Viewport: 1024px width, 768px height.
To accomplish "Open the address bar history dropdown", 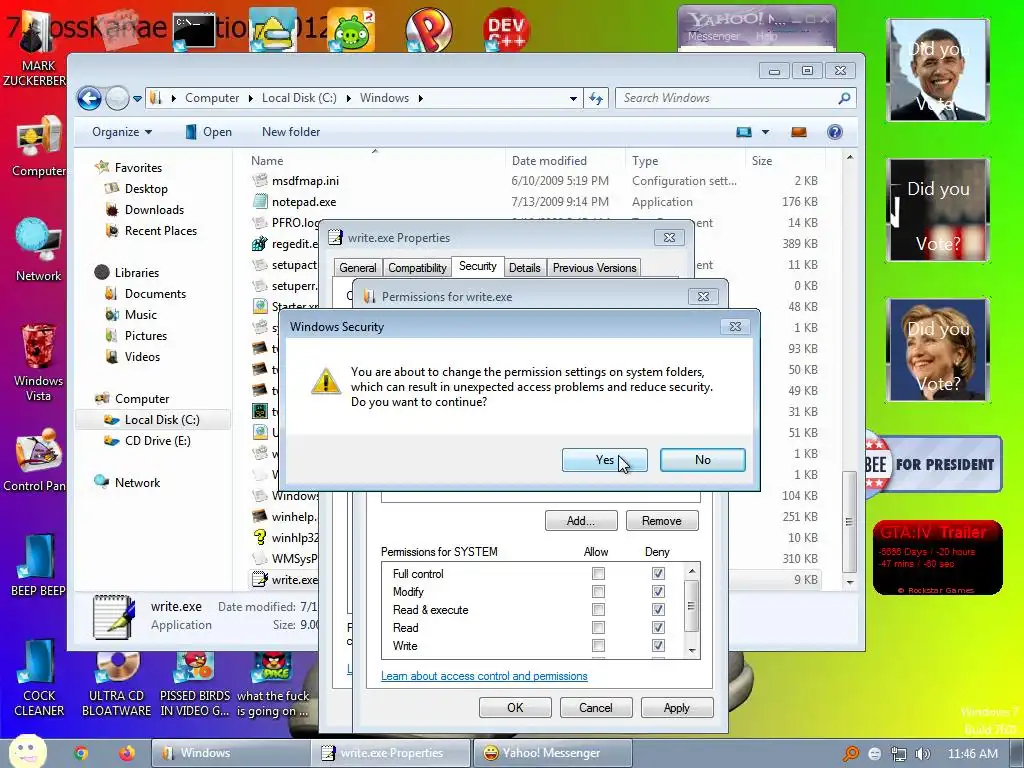I will 573,99.
